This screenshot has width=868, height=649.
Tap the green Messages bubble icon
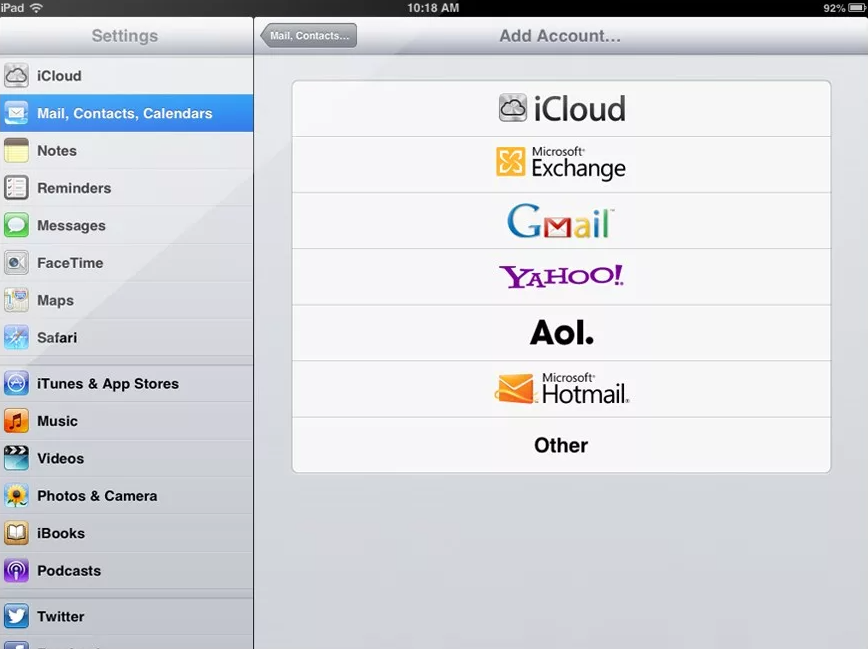point(16,225)
